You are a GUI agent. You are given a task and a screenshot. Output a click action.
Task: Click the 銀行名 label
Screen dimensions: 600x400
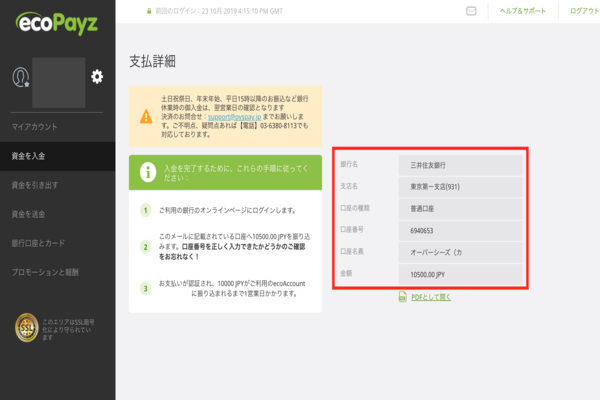pos(349,164)
